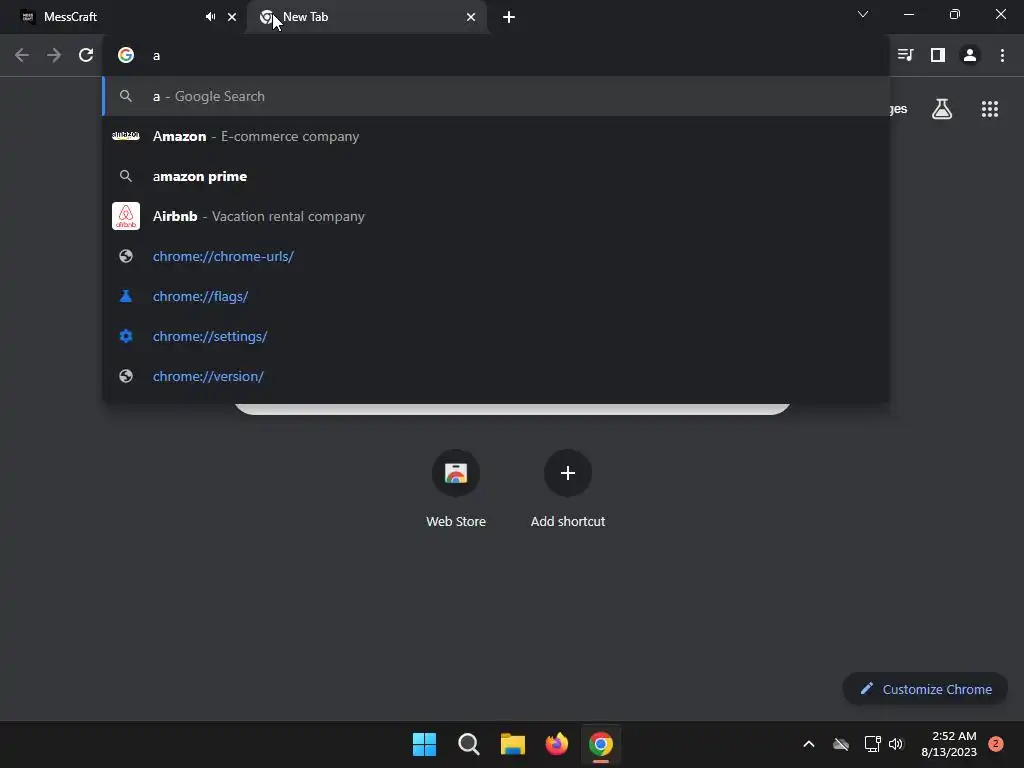Choose Amazon E-commerce company suggestion
The width and height of the screenshot is (1024, 768).
[x=496, y=136]
